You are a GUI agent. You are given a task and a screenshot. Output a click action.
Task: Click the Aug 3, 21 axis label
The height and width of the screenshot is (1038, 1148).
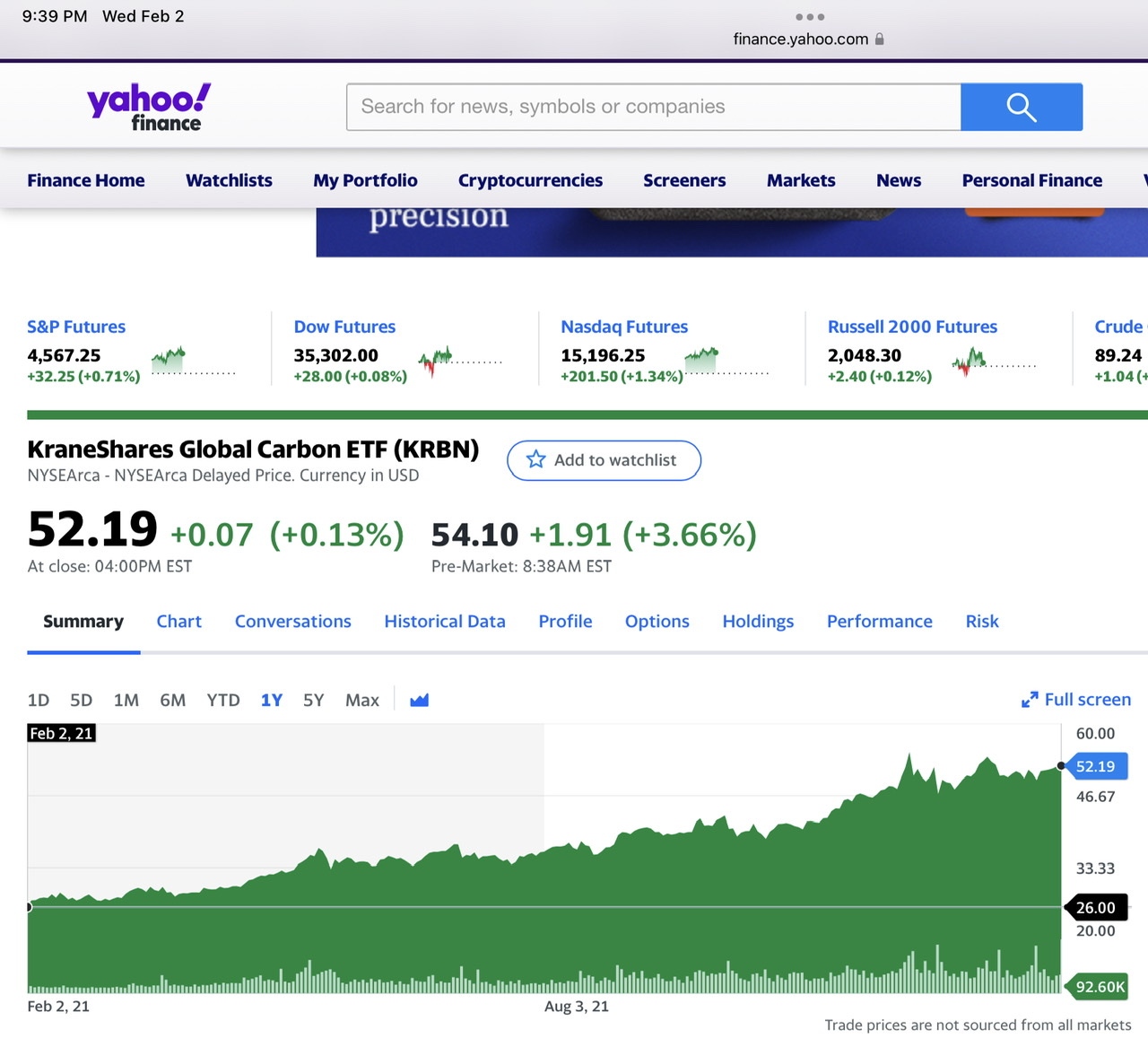pos(577,1007)
